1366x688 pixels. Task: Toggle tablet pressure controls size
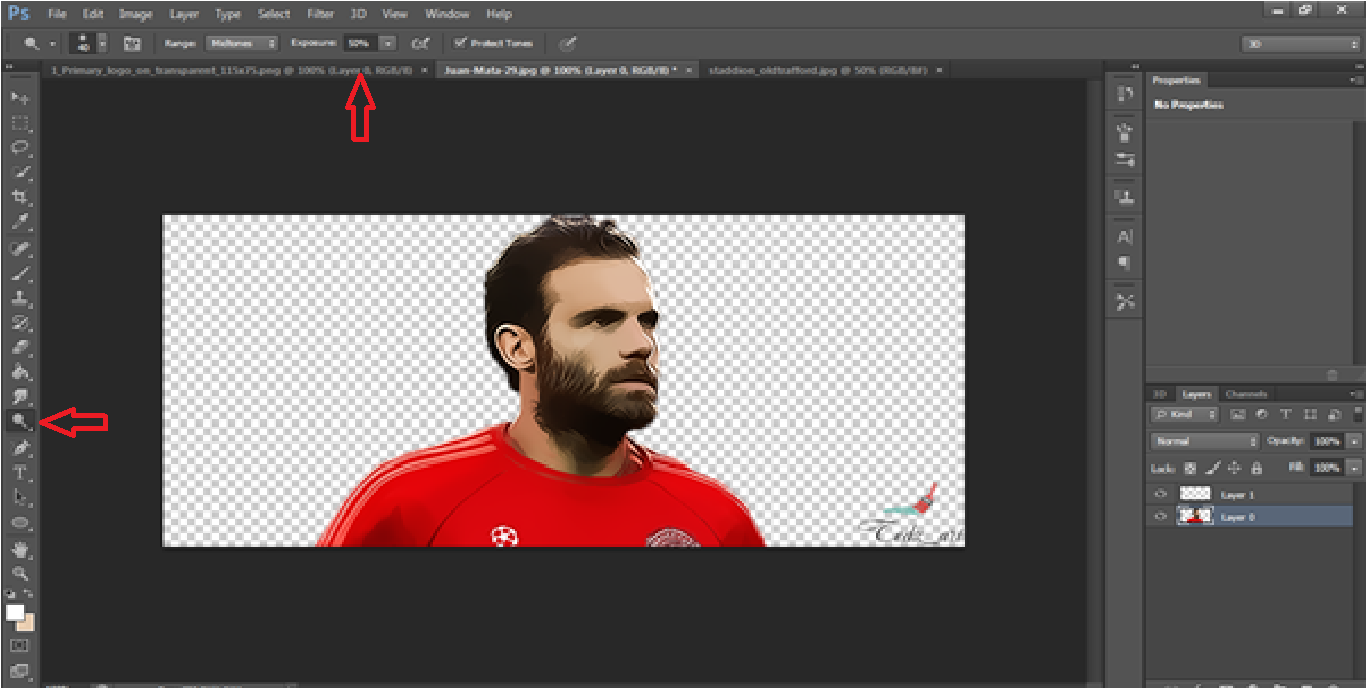click(568, 43)
